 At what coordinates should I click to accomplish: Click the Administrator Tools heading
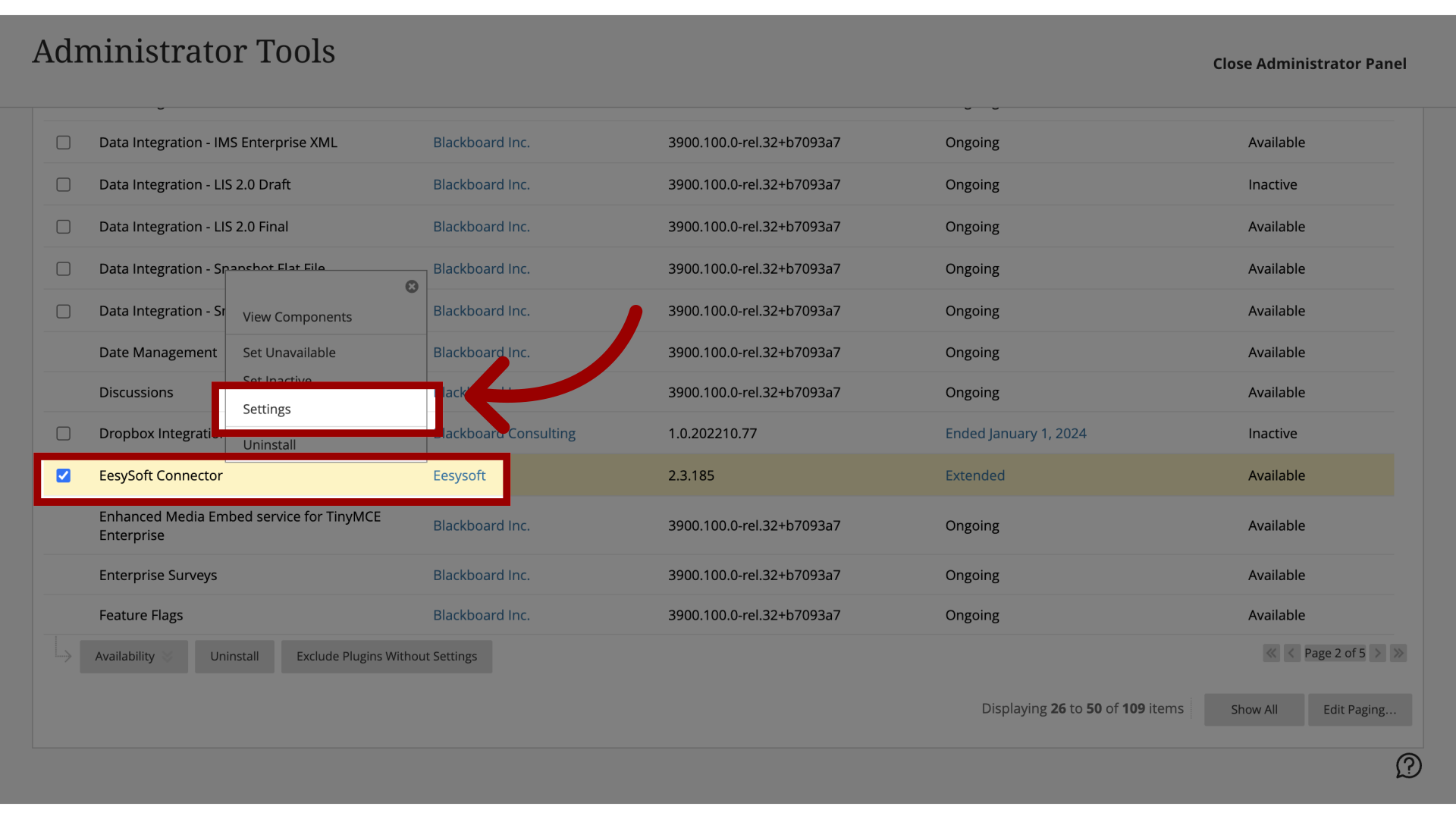pyautogui.click(x=184, y=52)
